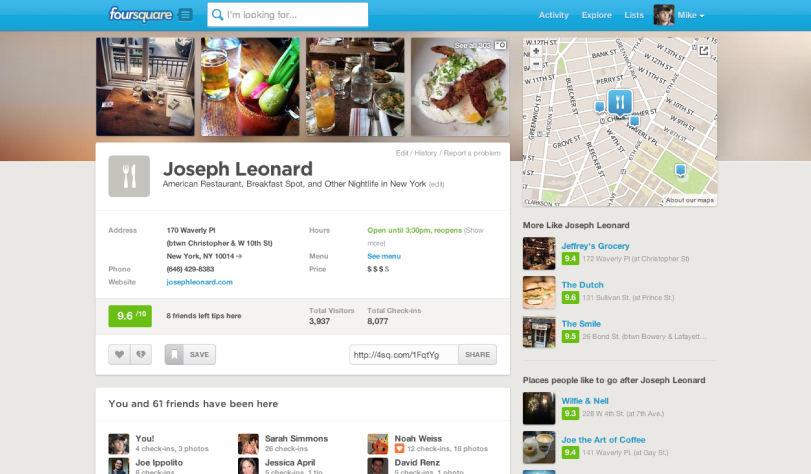
Task: Click the I'm looking for search field
Action: coord(288,15)
